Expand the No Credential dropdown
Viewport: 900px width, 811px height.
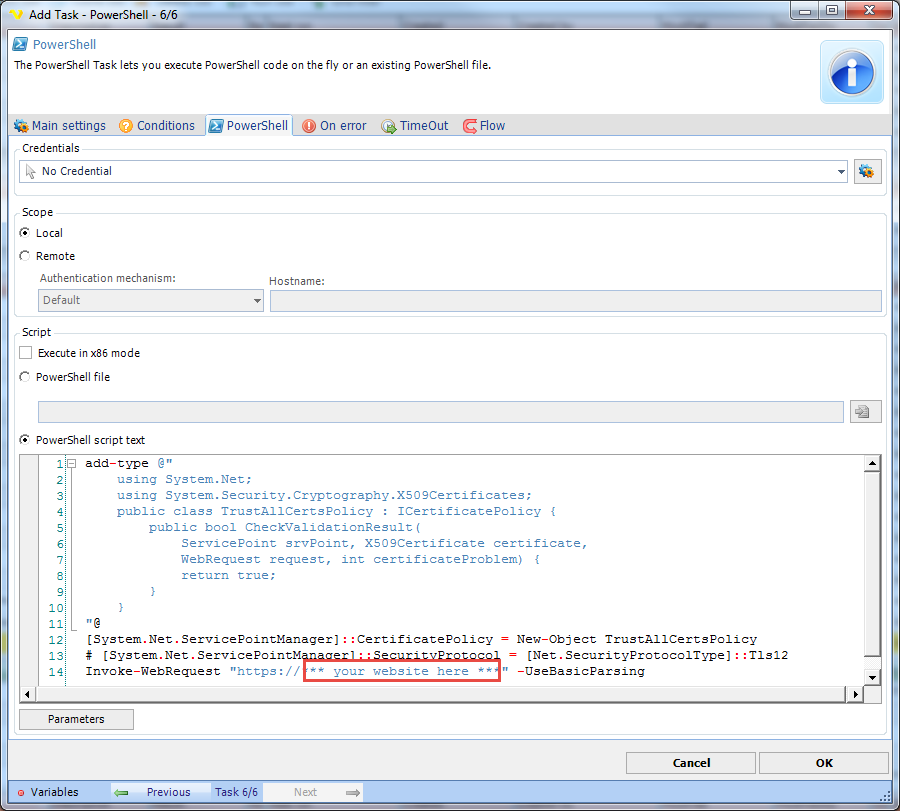[x=840, y=172]
